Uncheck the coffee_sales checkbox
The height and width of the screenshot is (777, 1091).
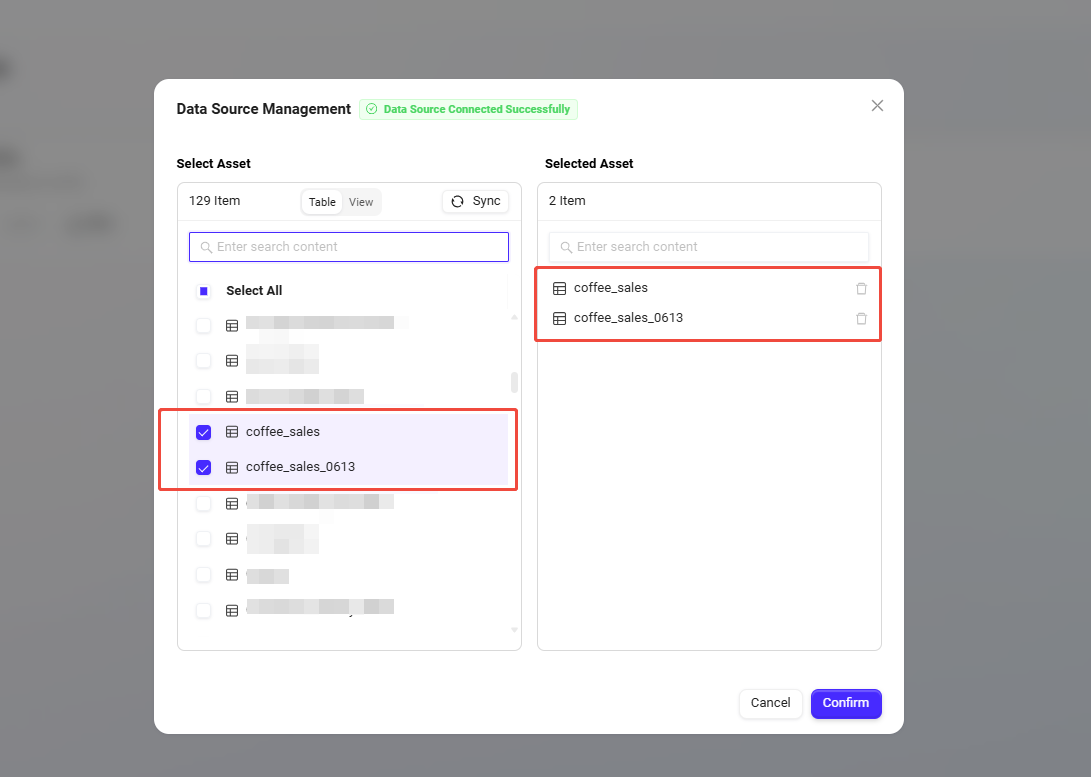[x=204, y=432]
